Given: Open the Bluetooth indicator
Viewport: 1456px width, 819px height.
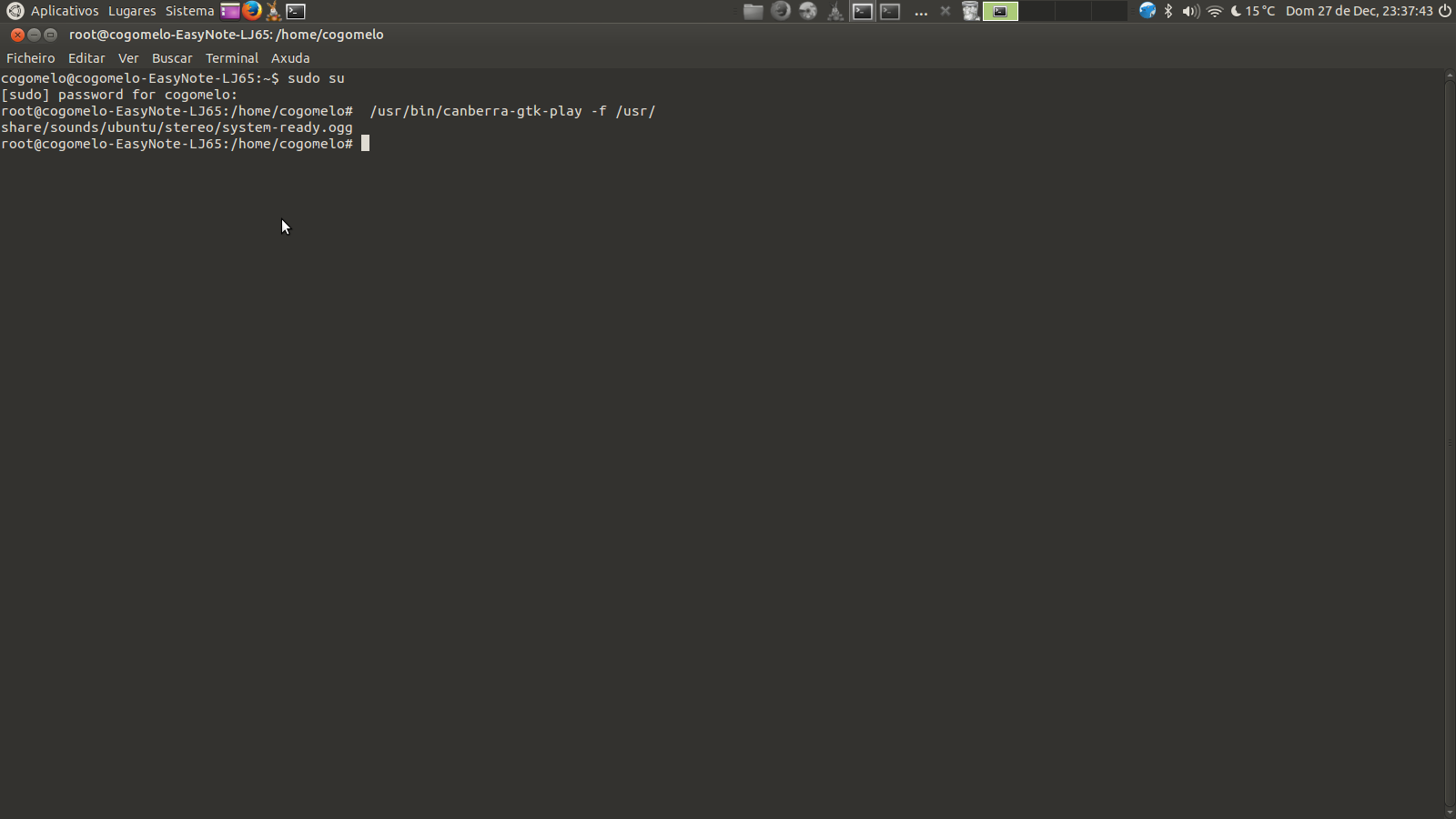Looking at the screenshot, I should pyautogui.click(x=1168, y=11).
